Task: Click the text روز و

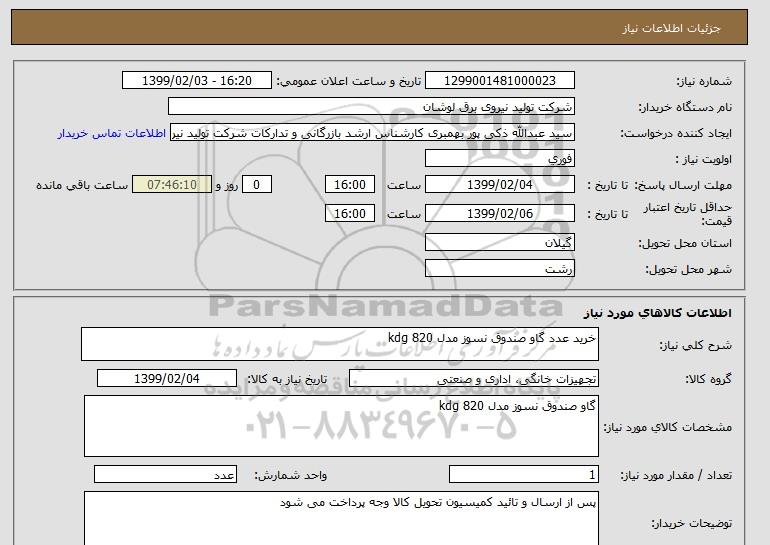Action: tap(227, 186)
